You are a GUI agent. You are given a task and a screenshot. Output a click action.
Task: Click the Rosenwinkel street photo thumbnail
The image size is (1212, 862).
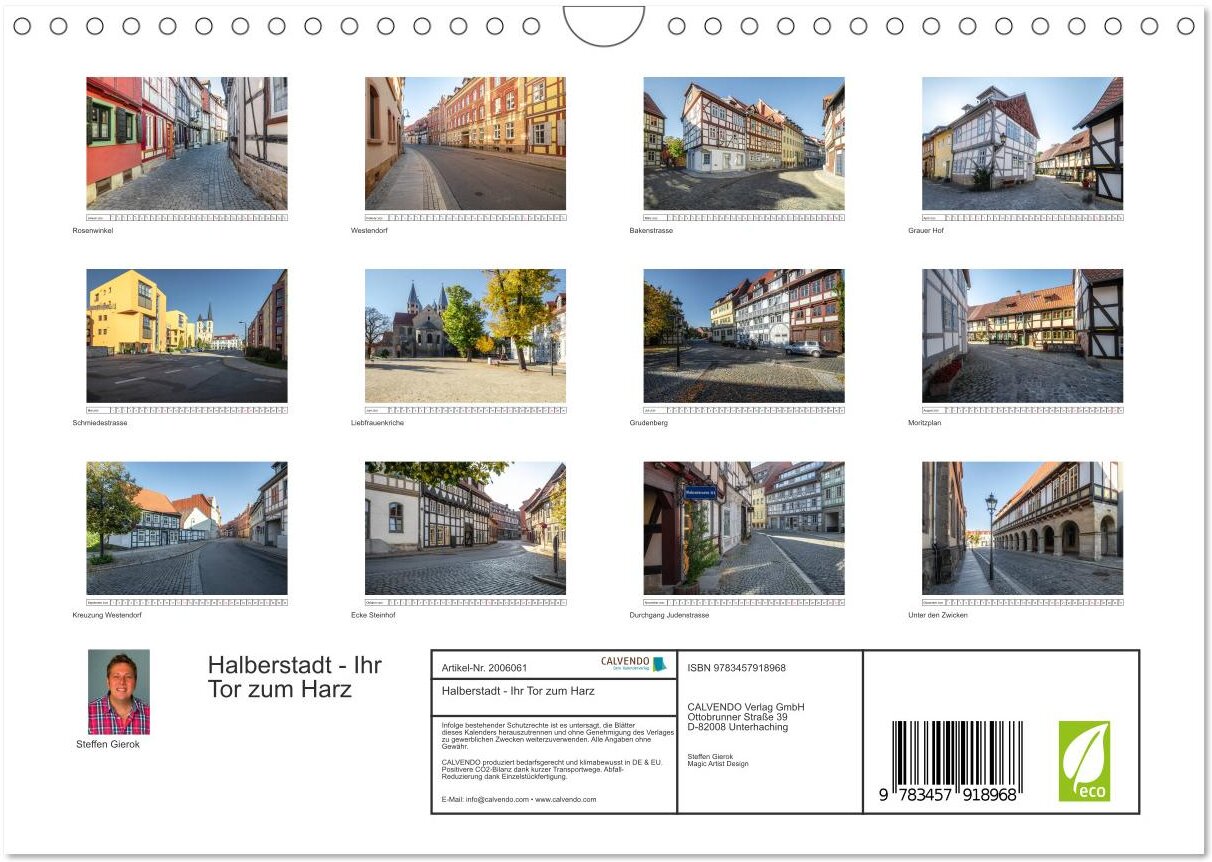(x=187, y=143)
